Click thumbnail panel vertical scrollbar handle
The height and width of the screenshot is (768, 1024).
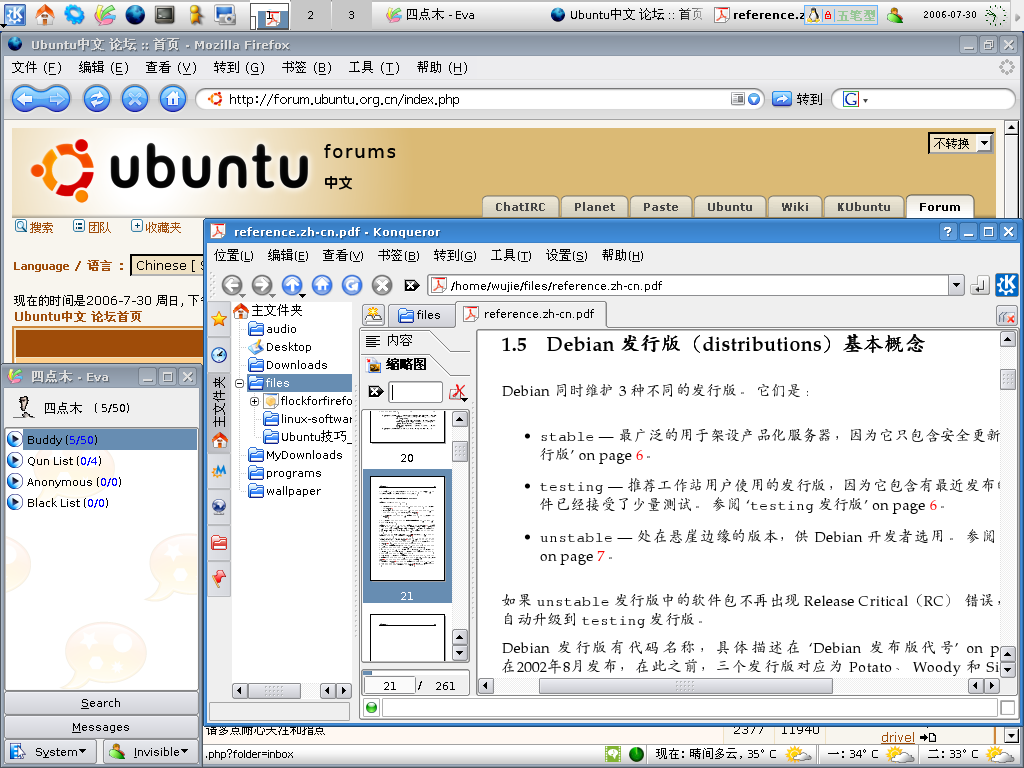(x=460, y=451)
